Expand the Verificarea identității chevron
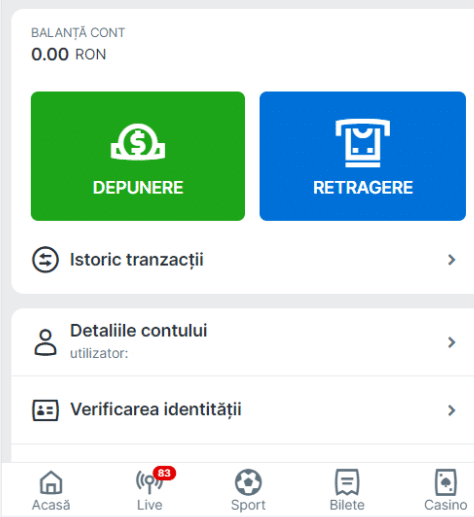Viewport: 474px width, 517px height. click(x=451, y=410)
